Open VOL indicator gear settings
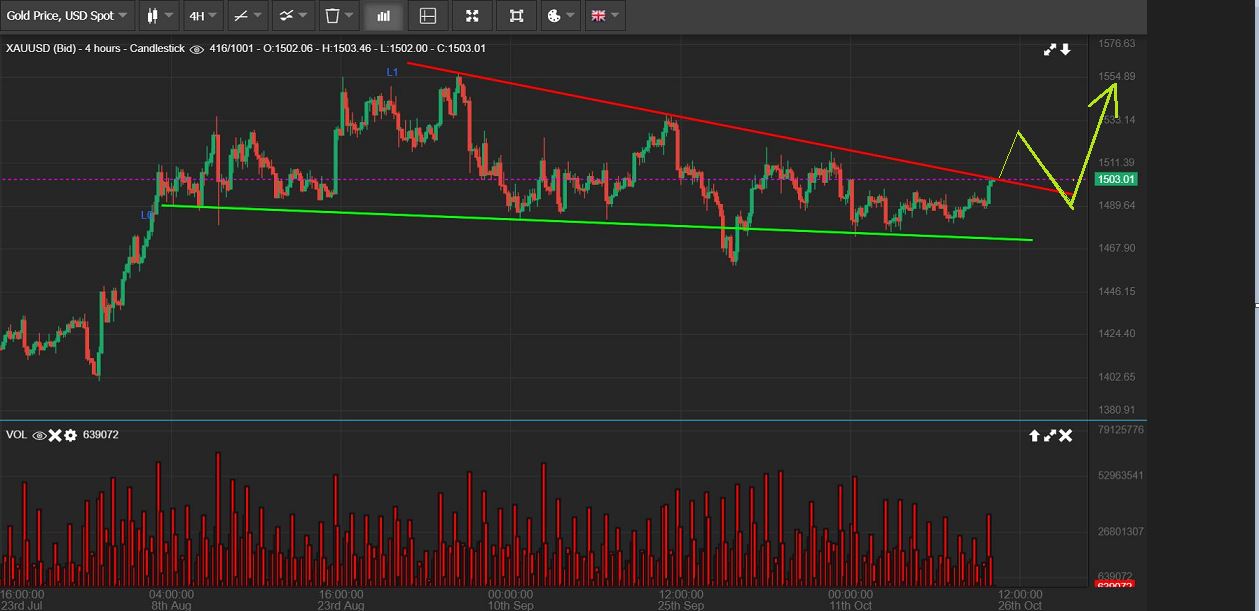 pos(71,435)
